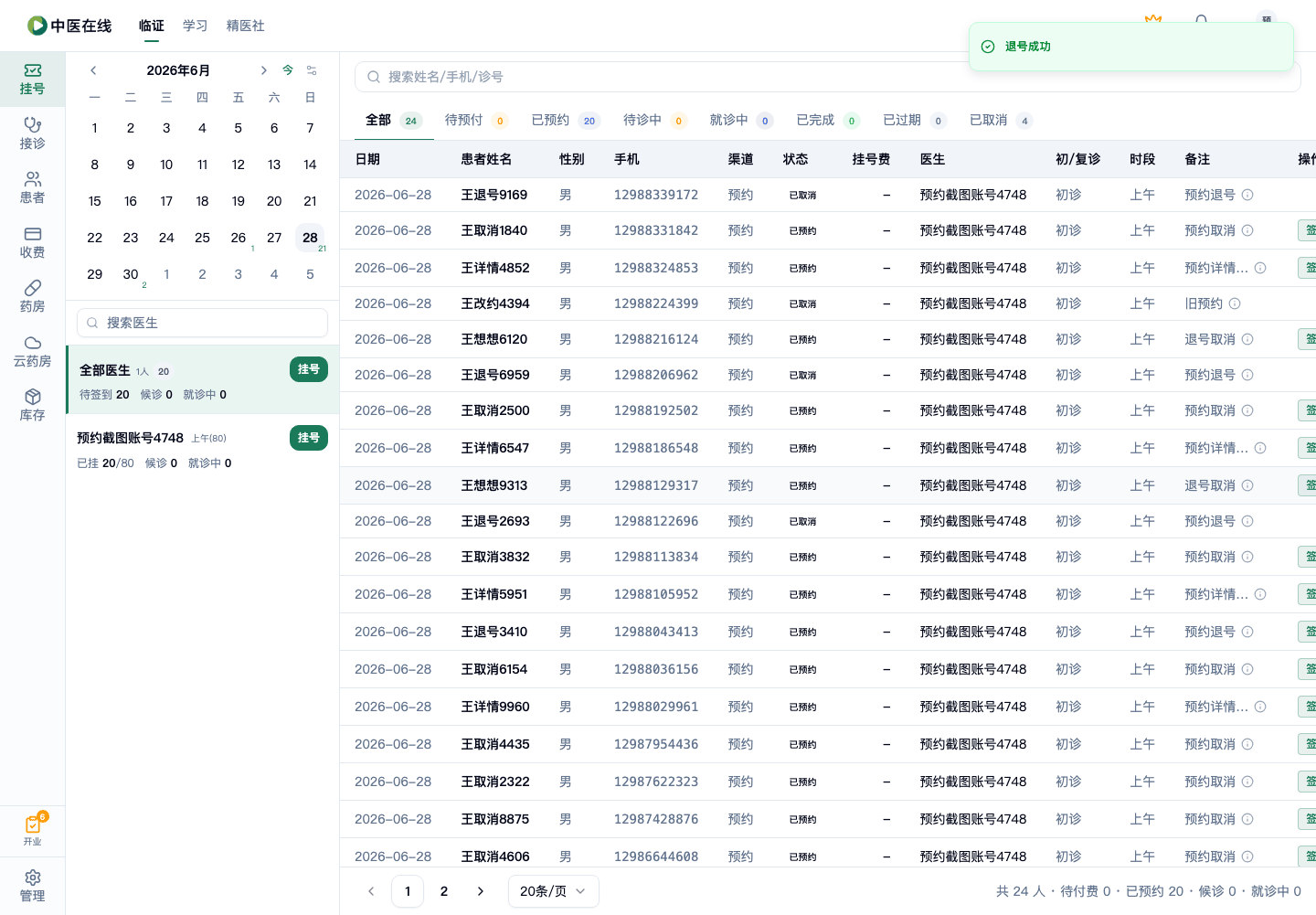The height and width of the screenshot is (915, 1316).
Task: Click info icon beside 王取消1840's 预约取消 note
Action: tap(1247, 230)
